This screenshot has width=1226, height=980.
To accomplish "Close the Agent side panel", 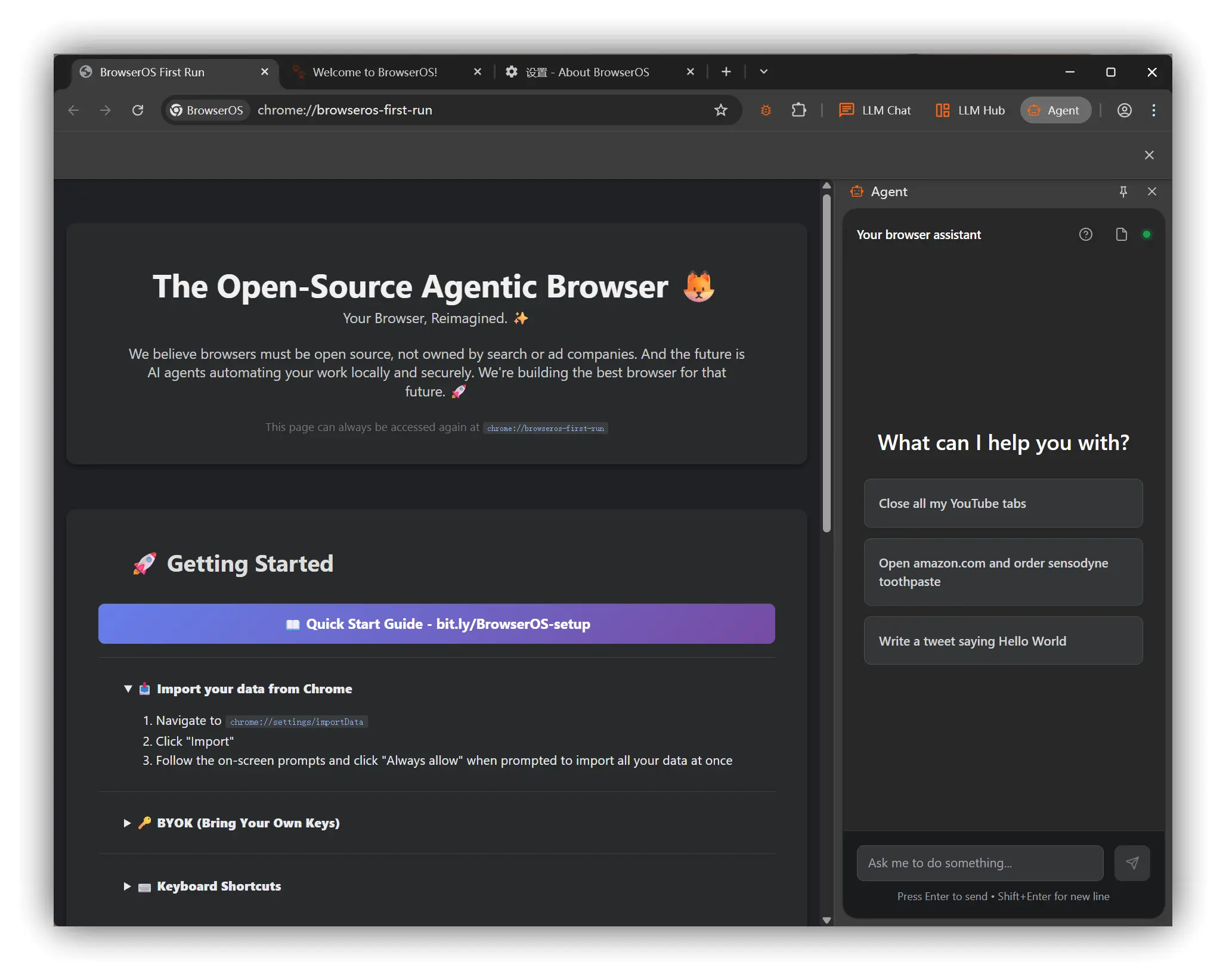I will click(1151, 191).
